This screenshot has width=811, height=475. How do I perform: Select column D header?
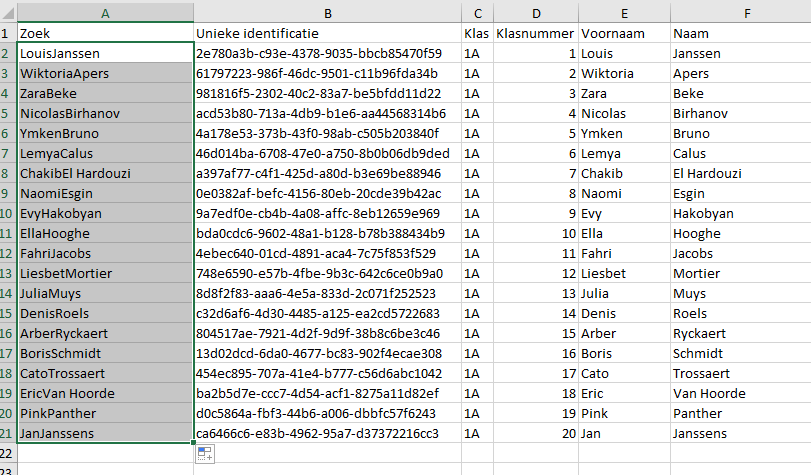(536, 13)
